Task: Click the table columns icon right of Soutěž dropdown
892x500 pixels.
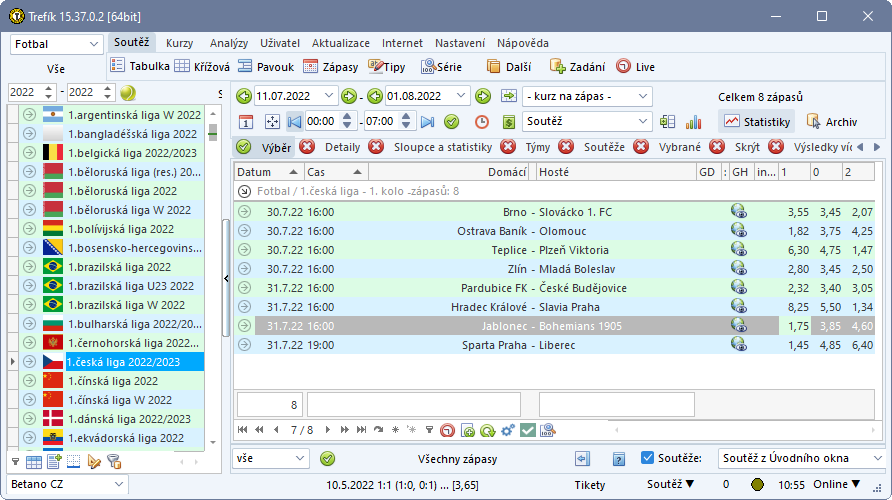Action: 667,122
